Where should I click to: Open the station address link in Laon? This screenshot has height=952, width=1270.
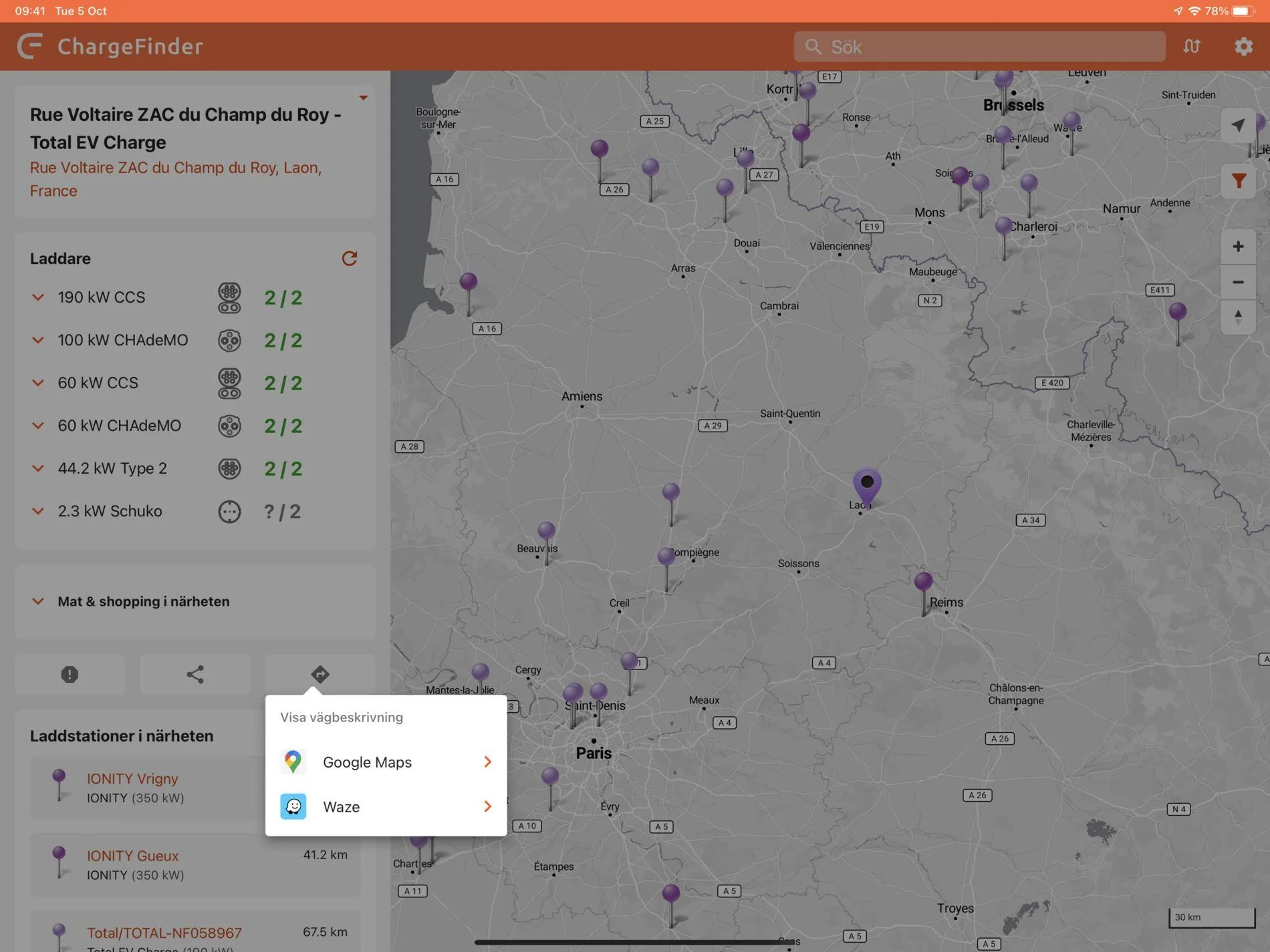[x=176, y=179]
